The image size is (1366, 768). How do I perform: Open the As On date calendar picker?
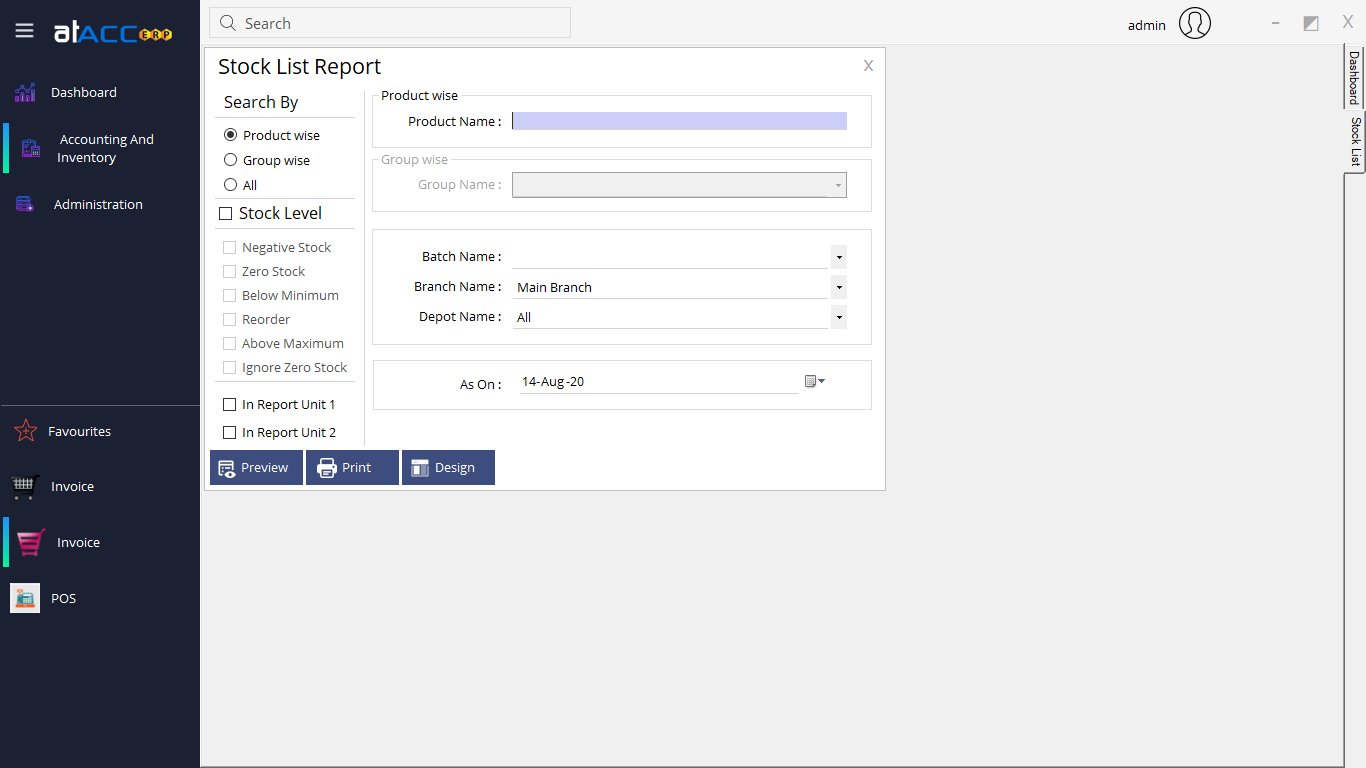tap(814, 380)
